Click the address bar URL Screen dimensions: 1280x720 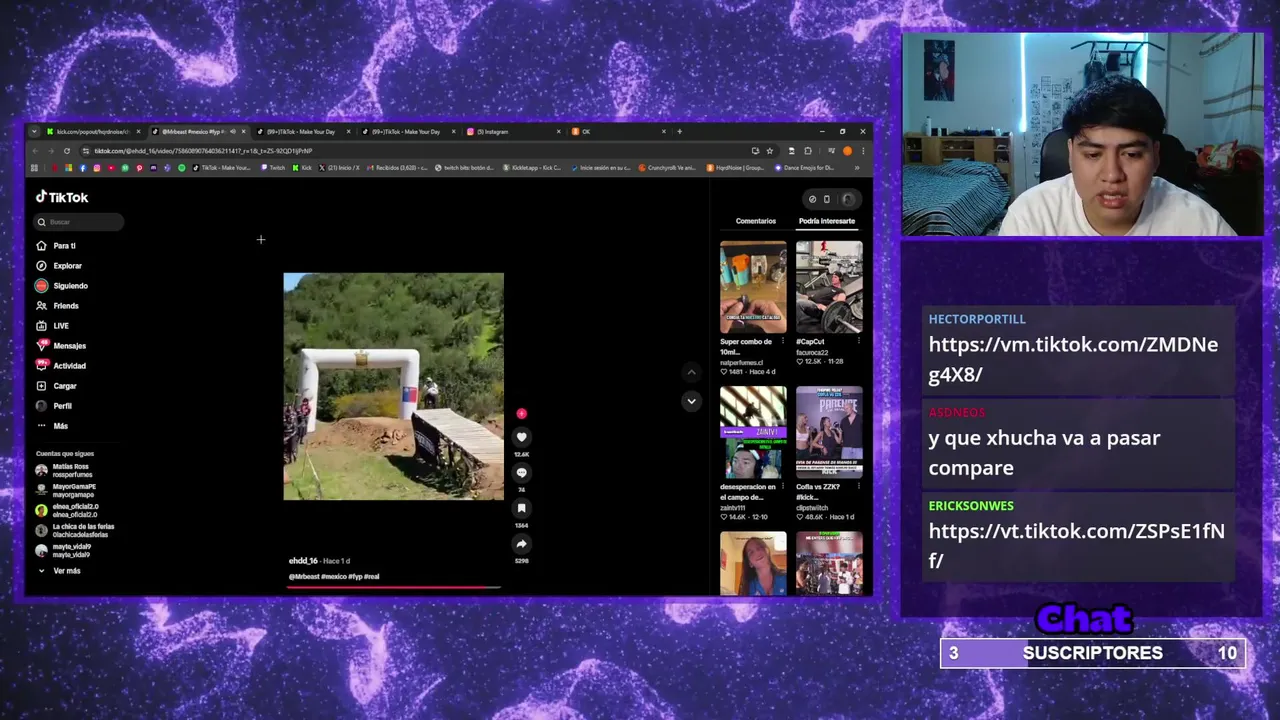click(x=204, y=151)
